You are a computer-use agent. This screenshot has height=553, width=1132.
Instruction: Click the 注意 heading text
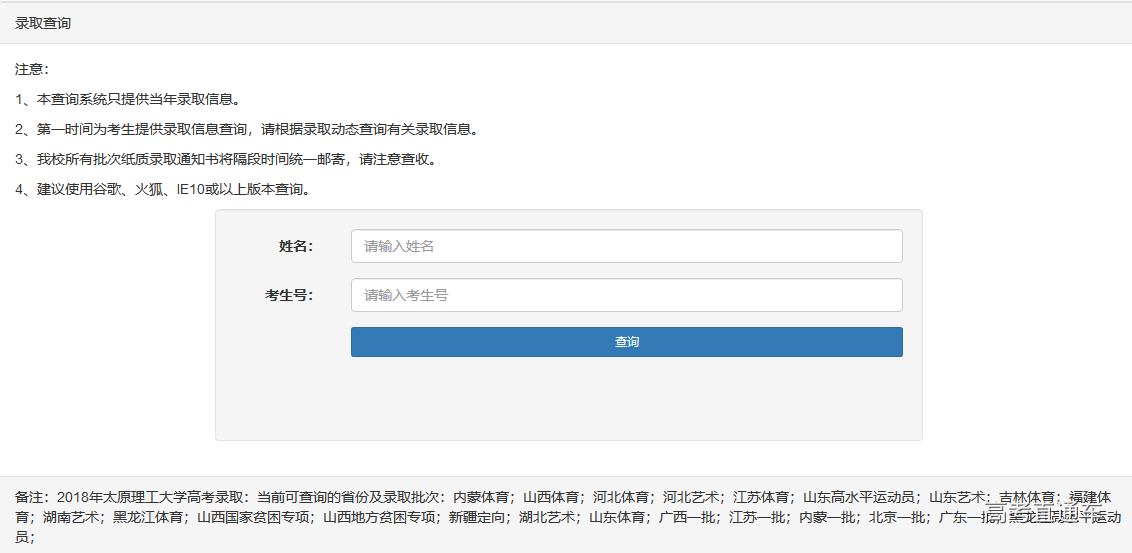pos(32,70)
